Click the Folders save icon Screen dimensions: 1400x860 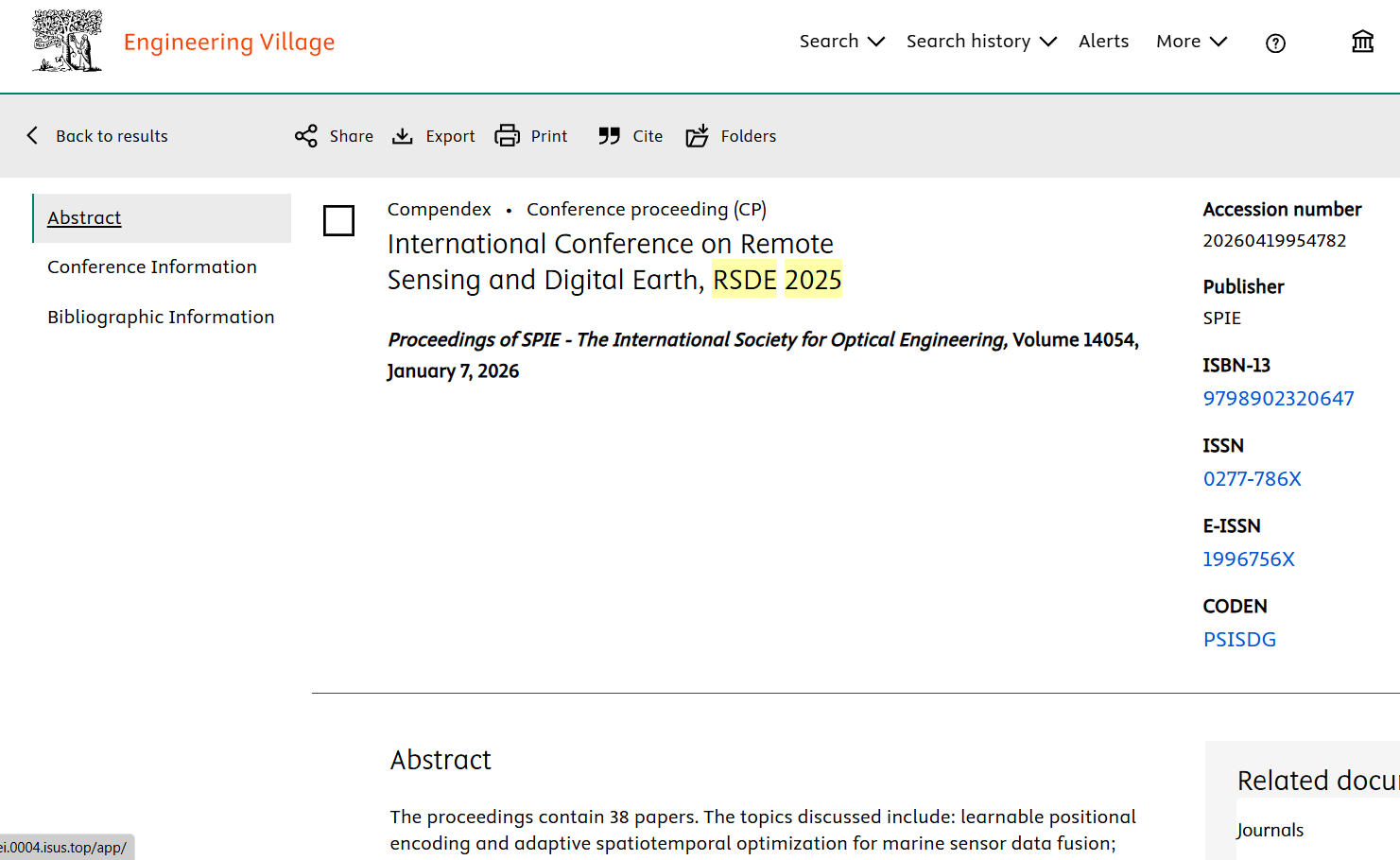697,136
